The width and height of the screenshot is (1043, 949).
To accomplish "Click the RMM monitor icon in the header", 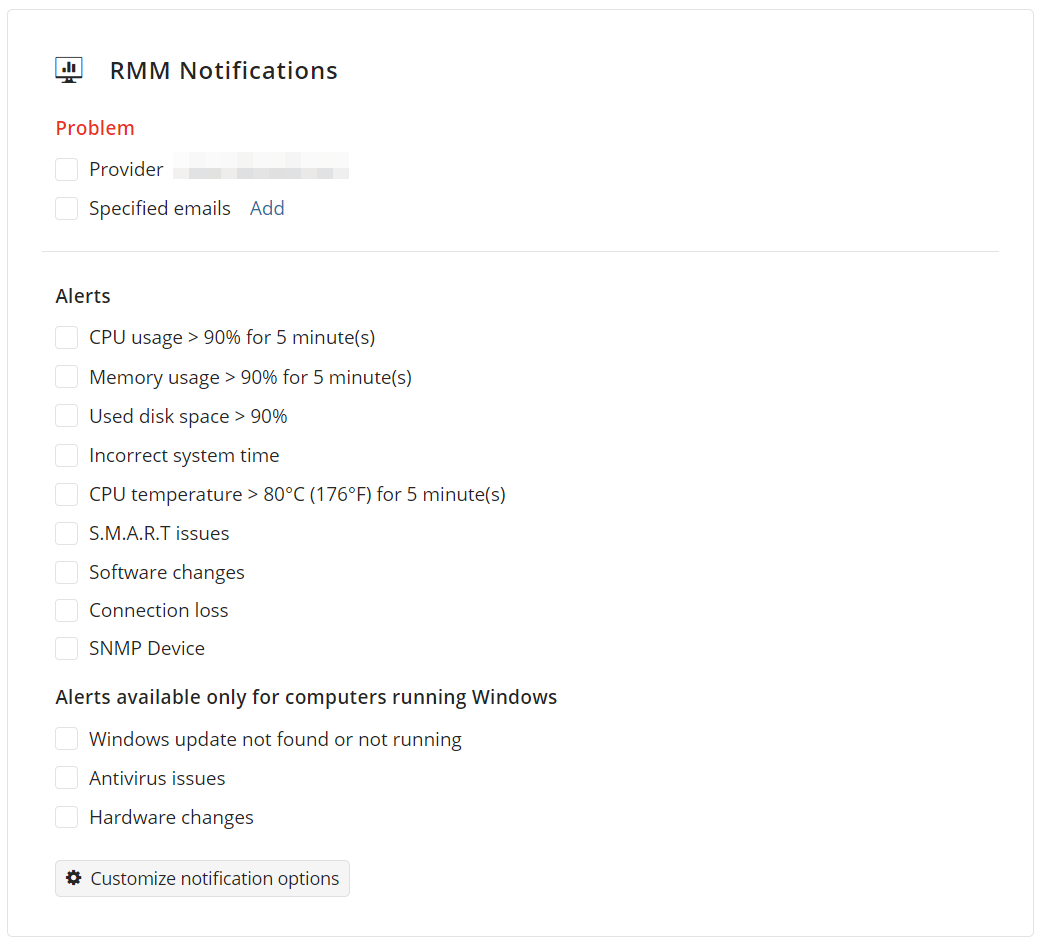I will [x=67, y=69].
